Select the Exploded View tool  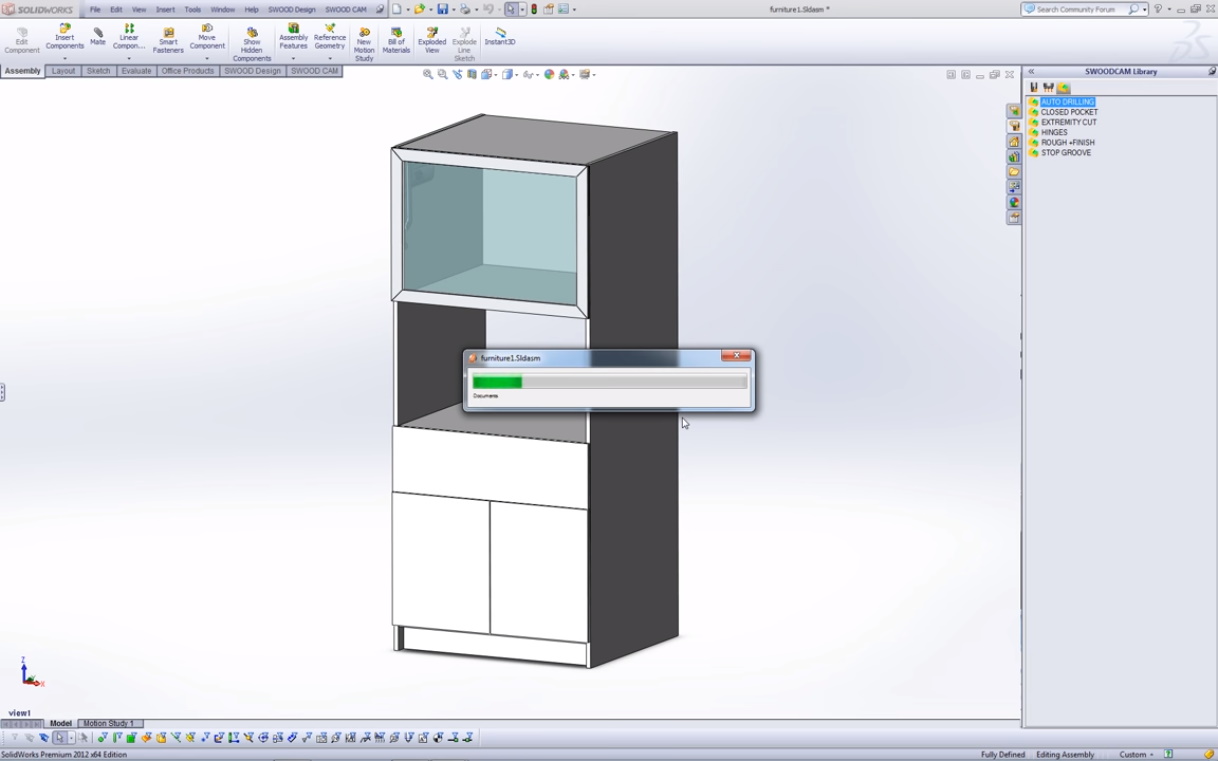(432, 40)
